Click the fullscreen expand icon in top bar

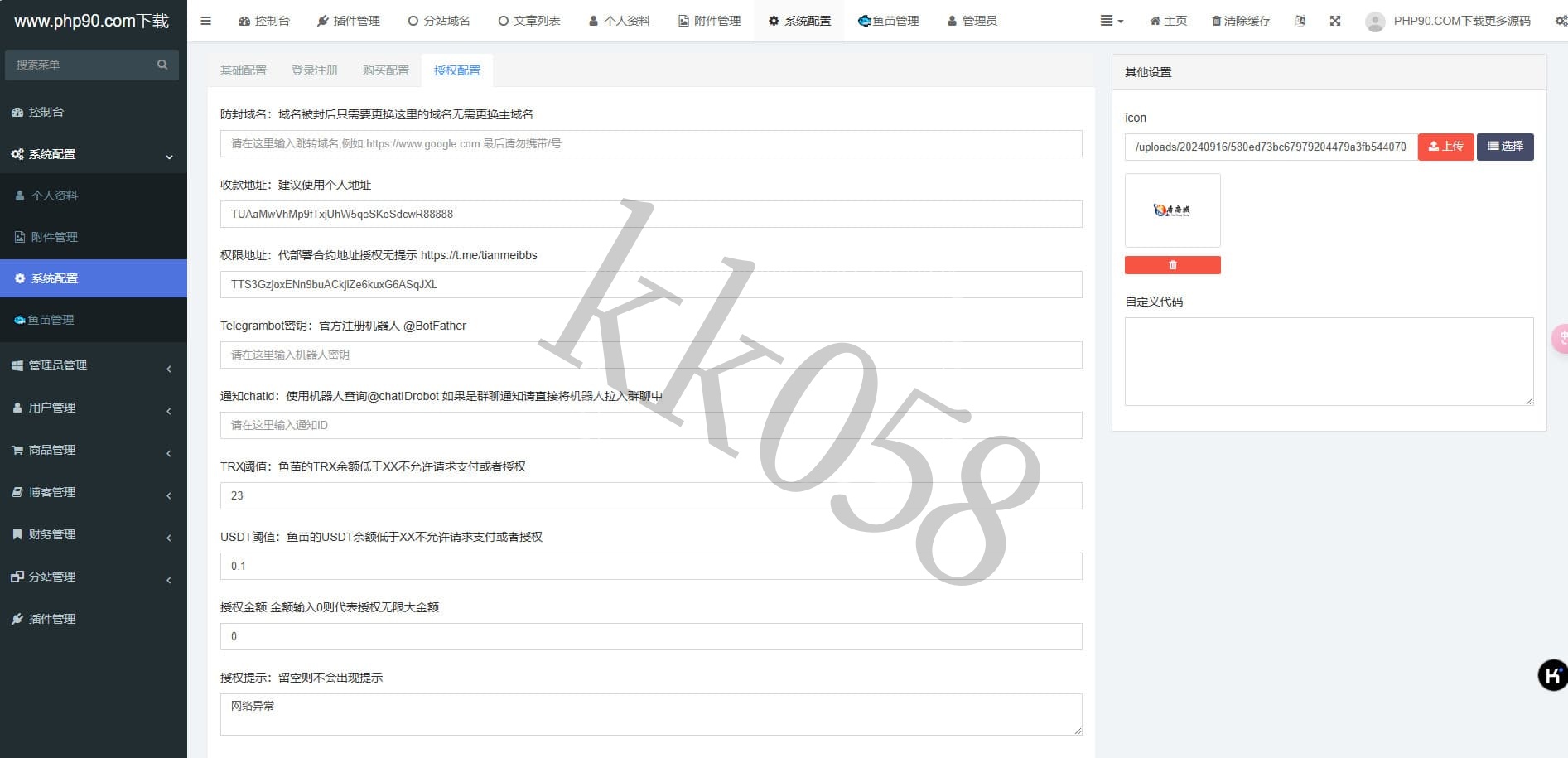pyautogui.click(x=1334, y=21)
